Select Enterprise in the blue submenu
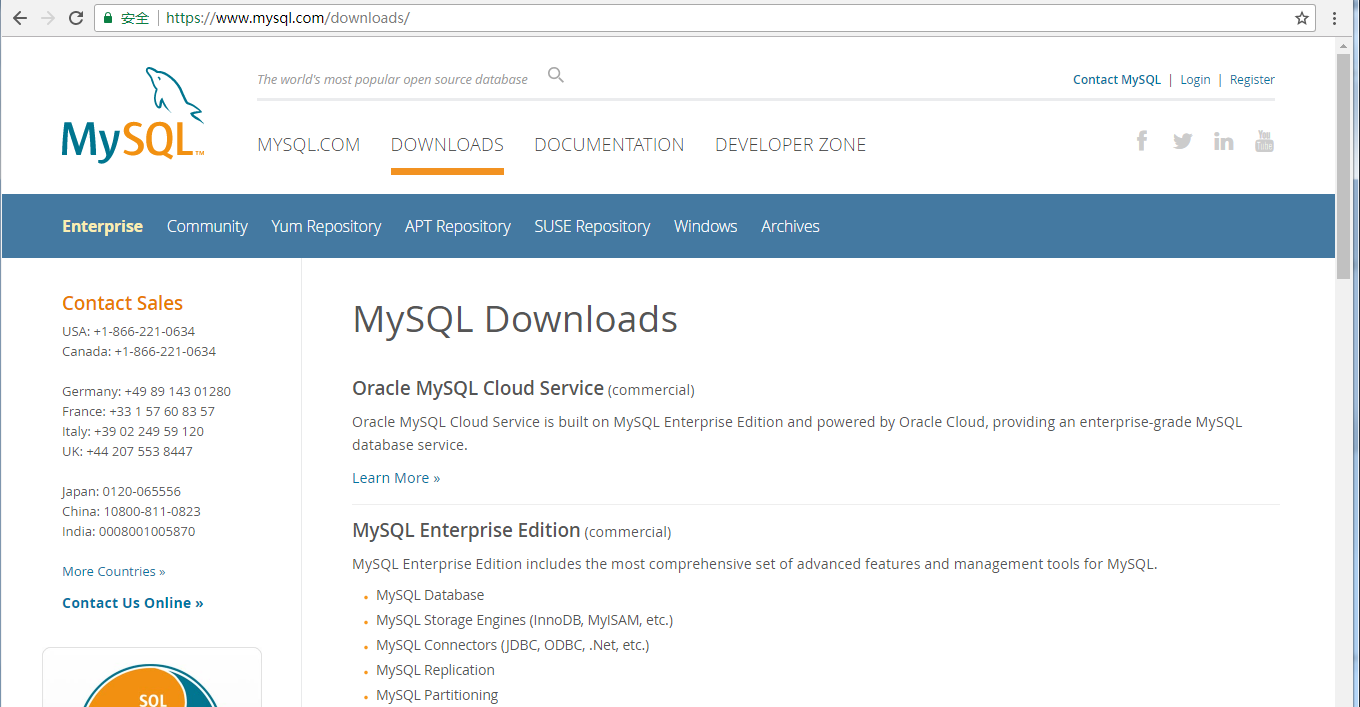Image resolution: width=1360 pixels, height=707 pixels. (x=102, y=226)
